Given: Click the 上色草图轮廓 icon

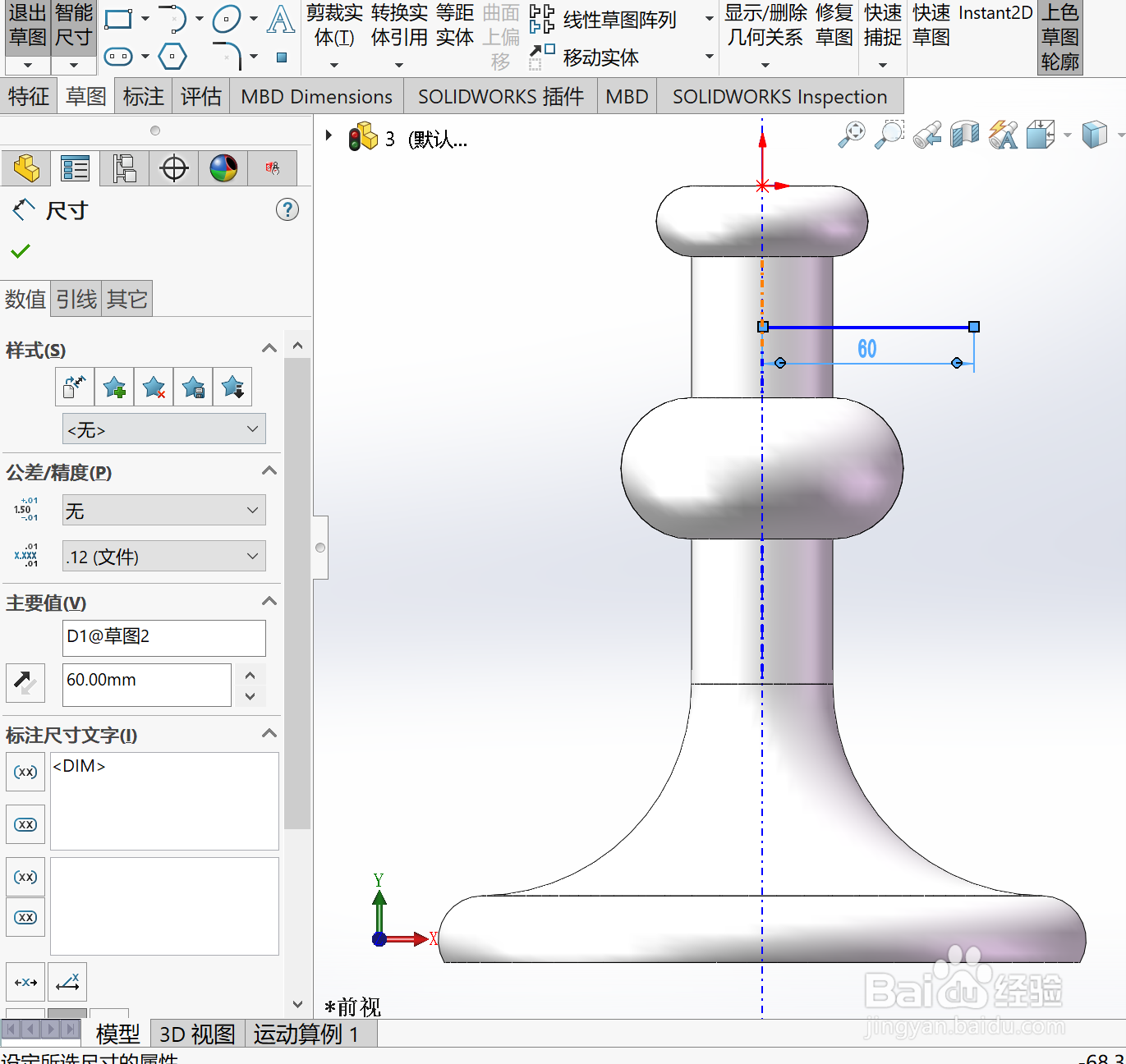Looking at the screenshot, I should coord(1059,36).
